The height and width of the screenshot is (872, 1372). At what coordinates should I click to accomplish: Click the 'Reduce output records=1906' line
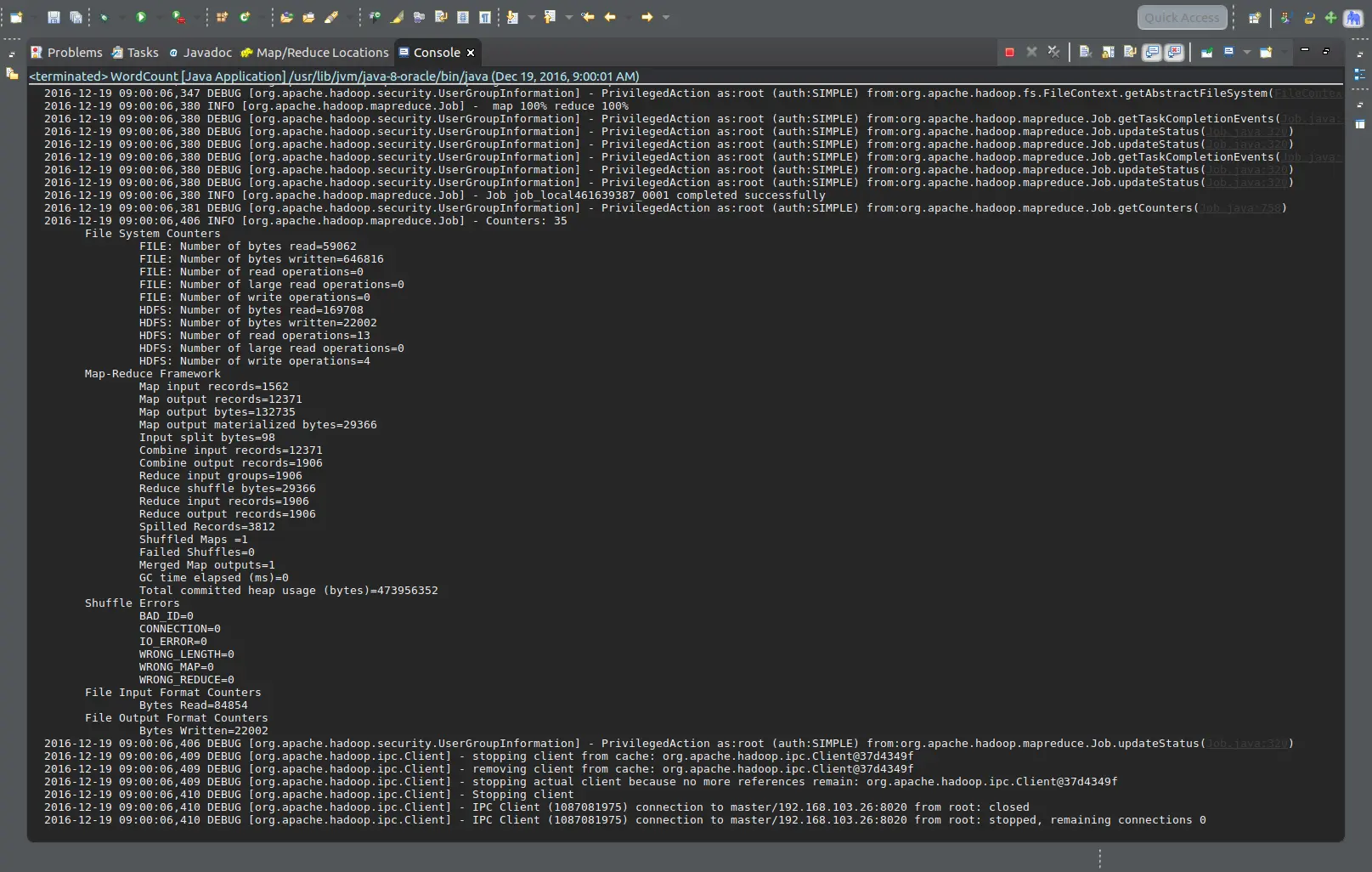click(x=228, y=514)
